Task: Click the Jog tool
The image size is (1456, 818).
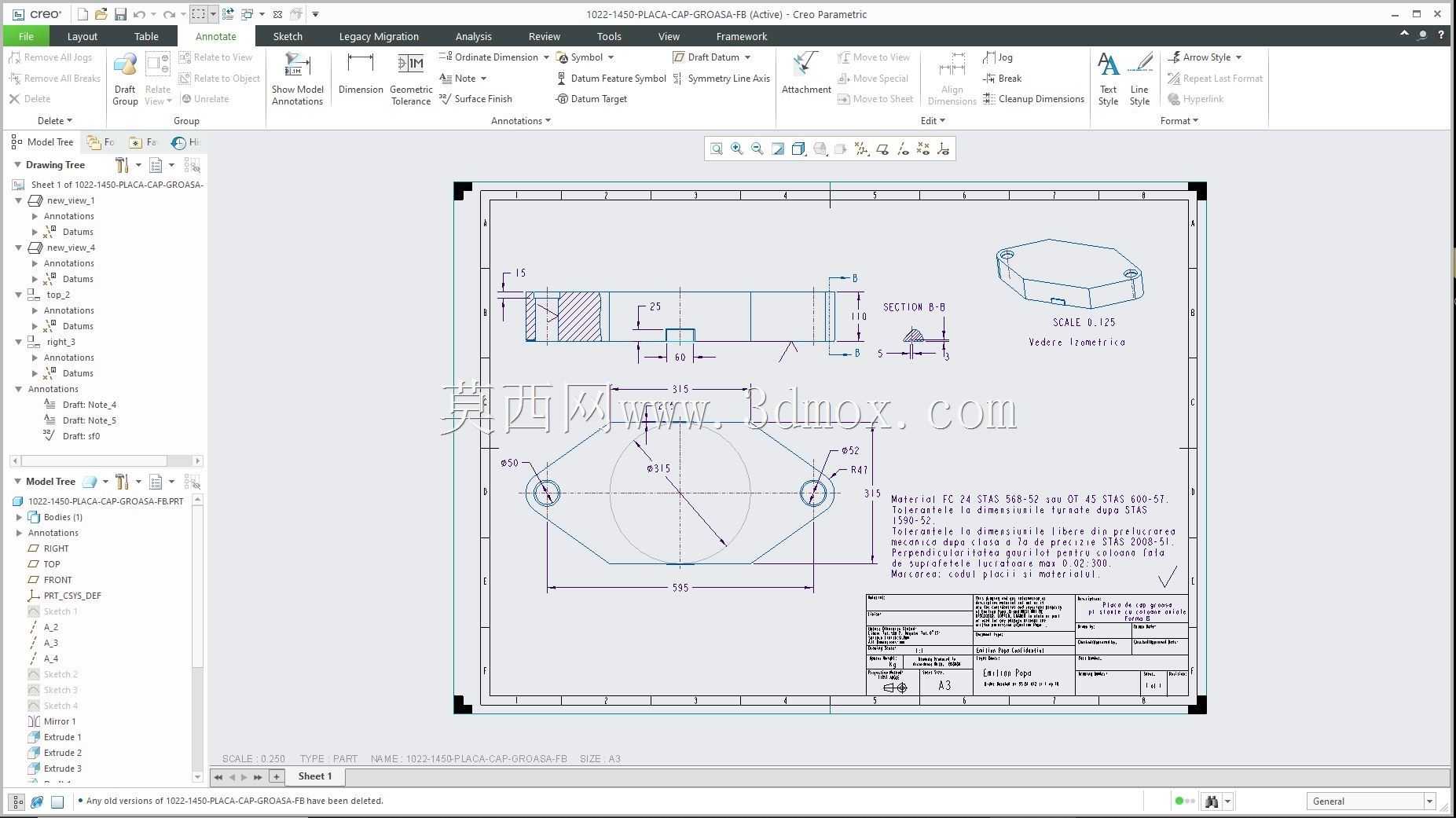Action: tap(998, 57)
